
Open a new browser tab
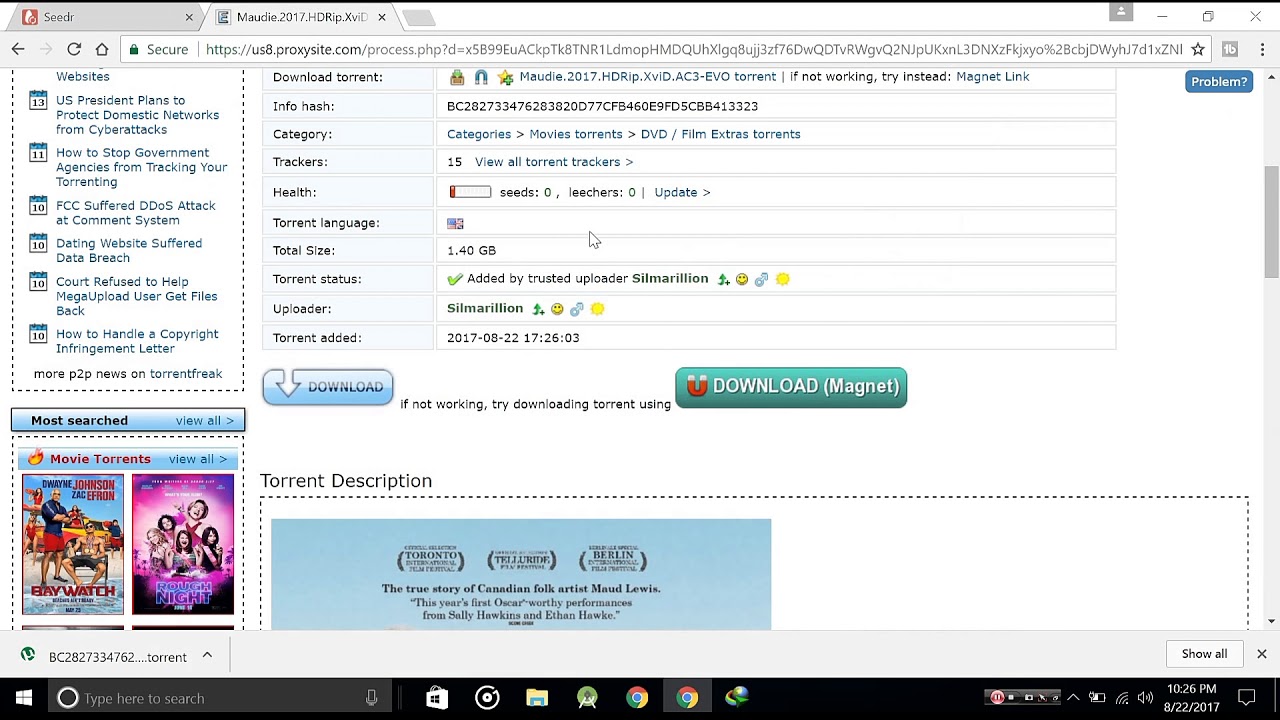pos(419,17)
